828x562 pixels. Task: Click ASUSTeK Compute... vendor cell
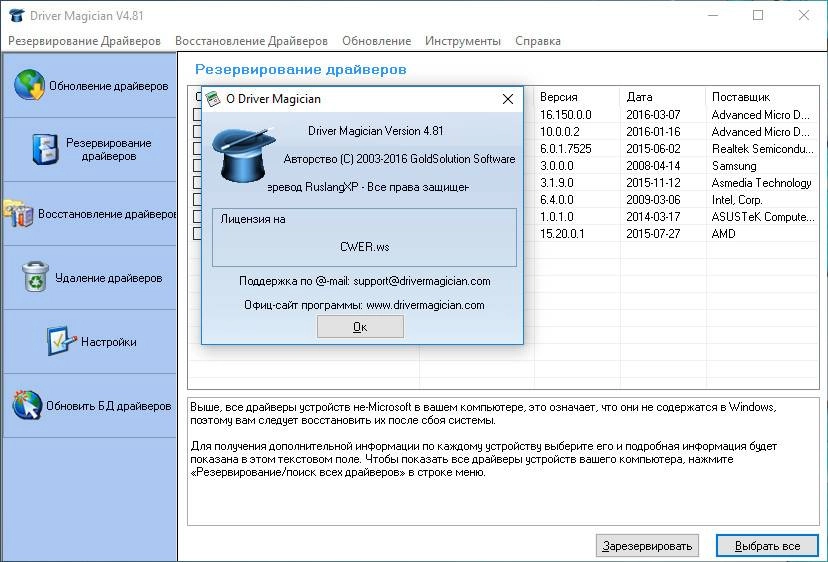[x=763, y=217]
